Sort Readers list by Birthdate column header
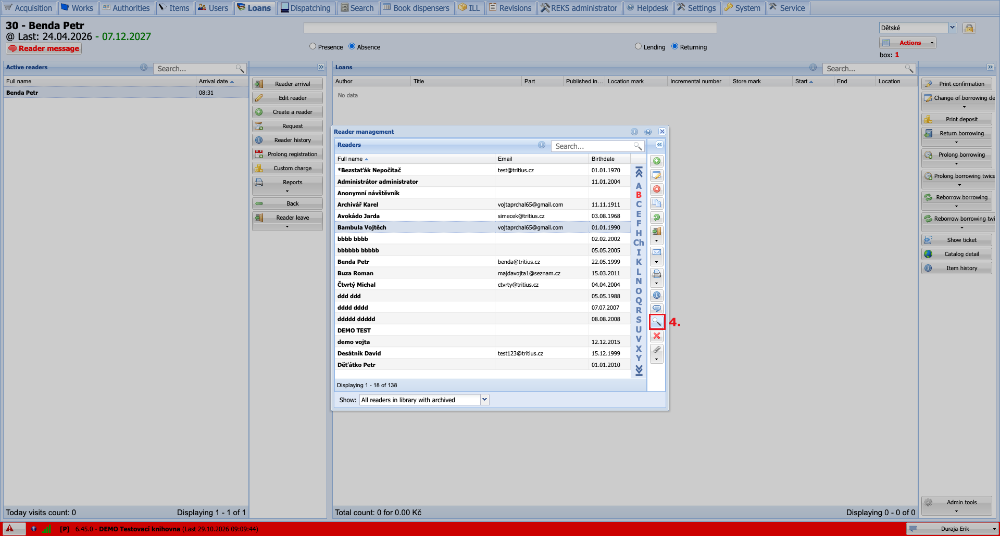The image size is (1000, 536). (x=609, y=158)
